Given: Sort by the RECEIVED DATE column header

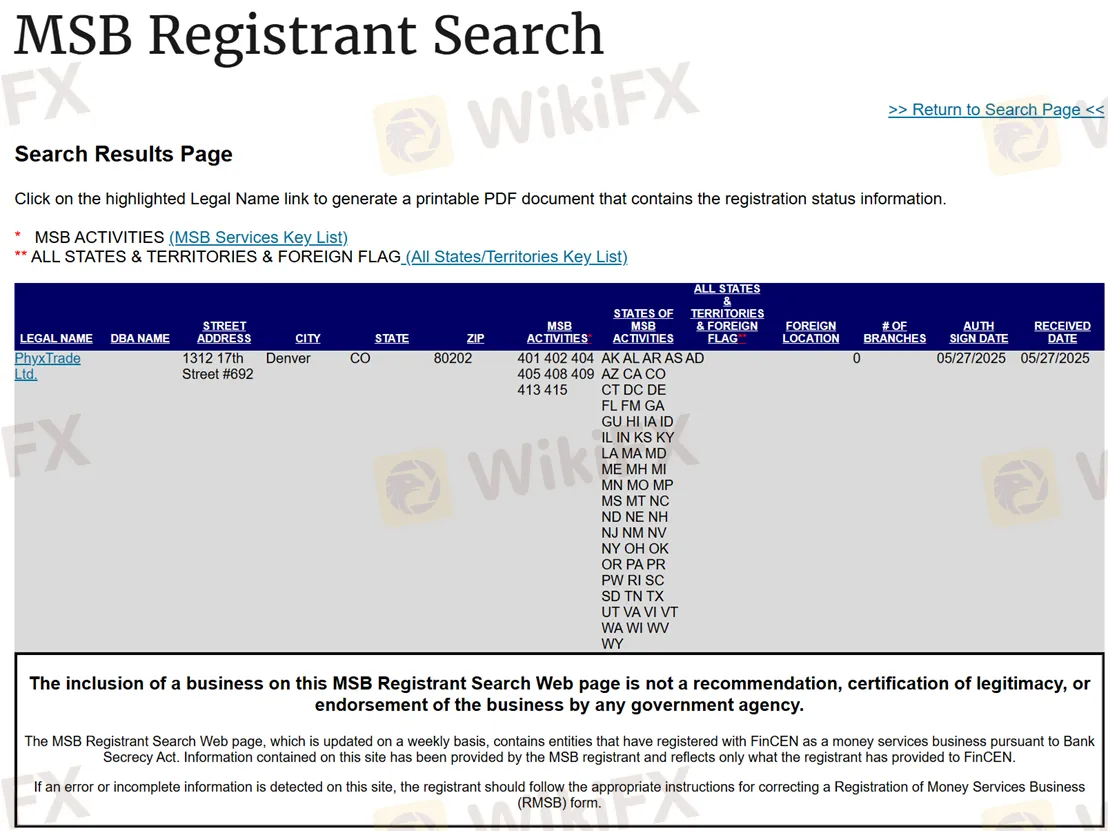Looking at the screenshot, I should (x=1062, y=332).
